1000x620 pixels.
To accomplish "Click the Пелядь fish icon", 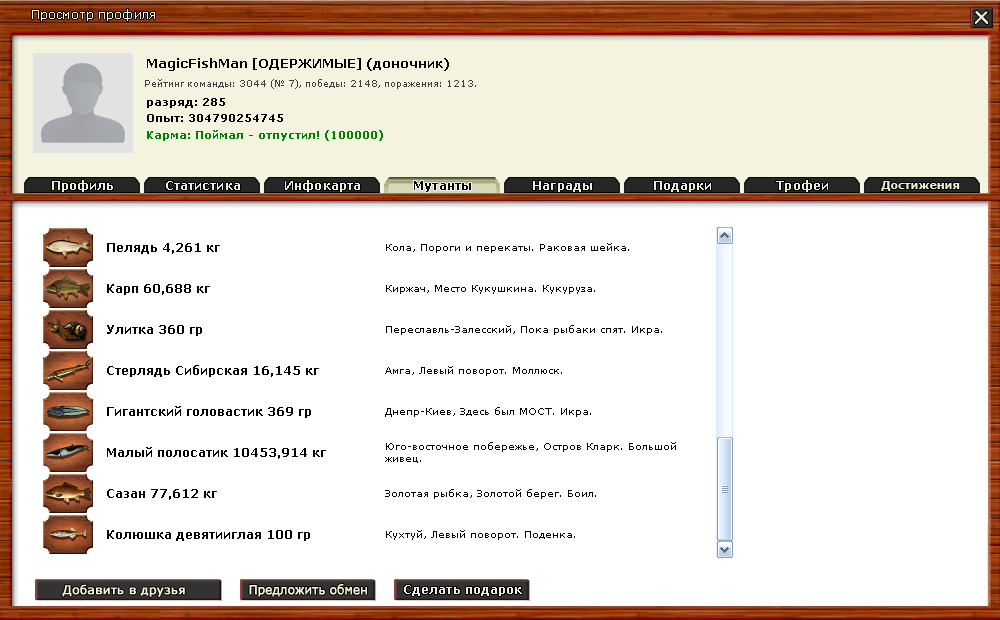I will point(68,247).
